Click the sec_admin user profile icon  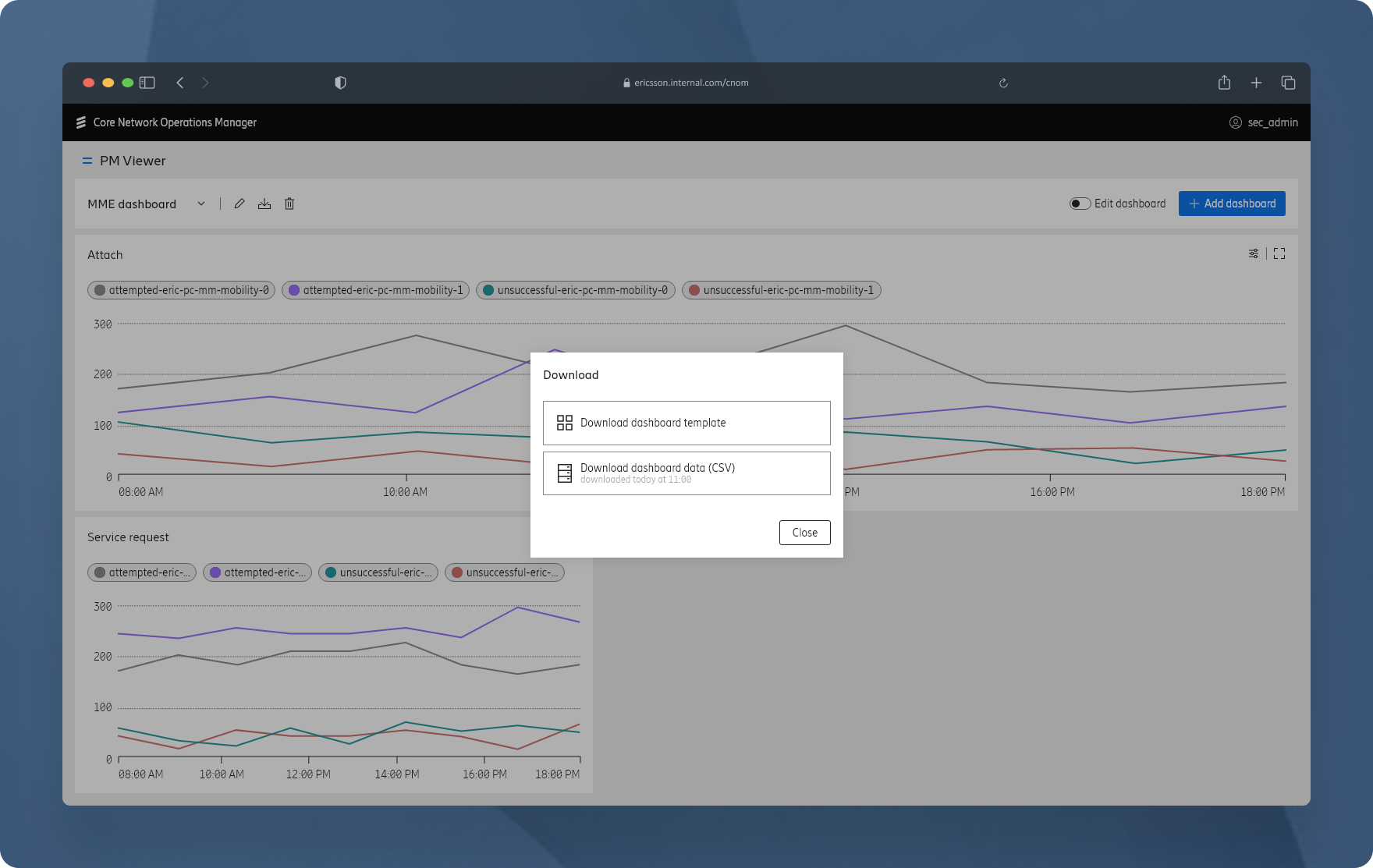[1236, 122]
